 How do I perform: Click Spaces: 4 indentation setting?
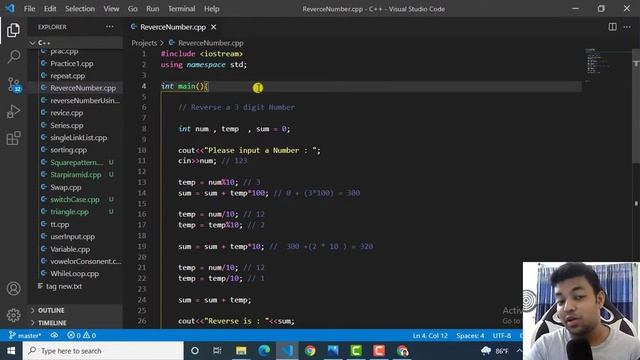pos(470,336)
